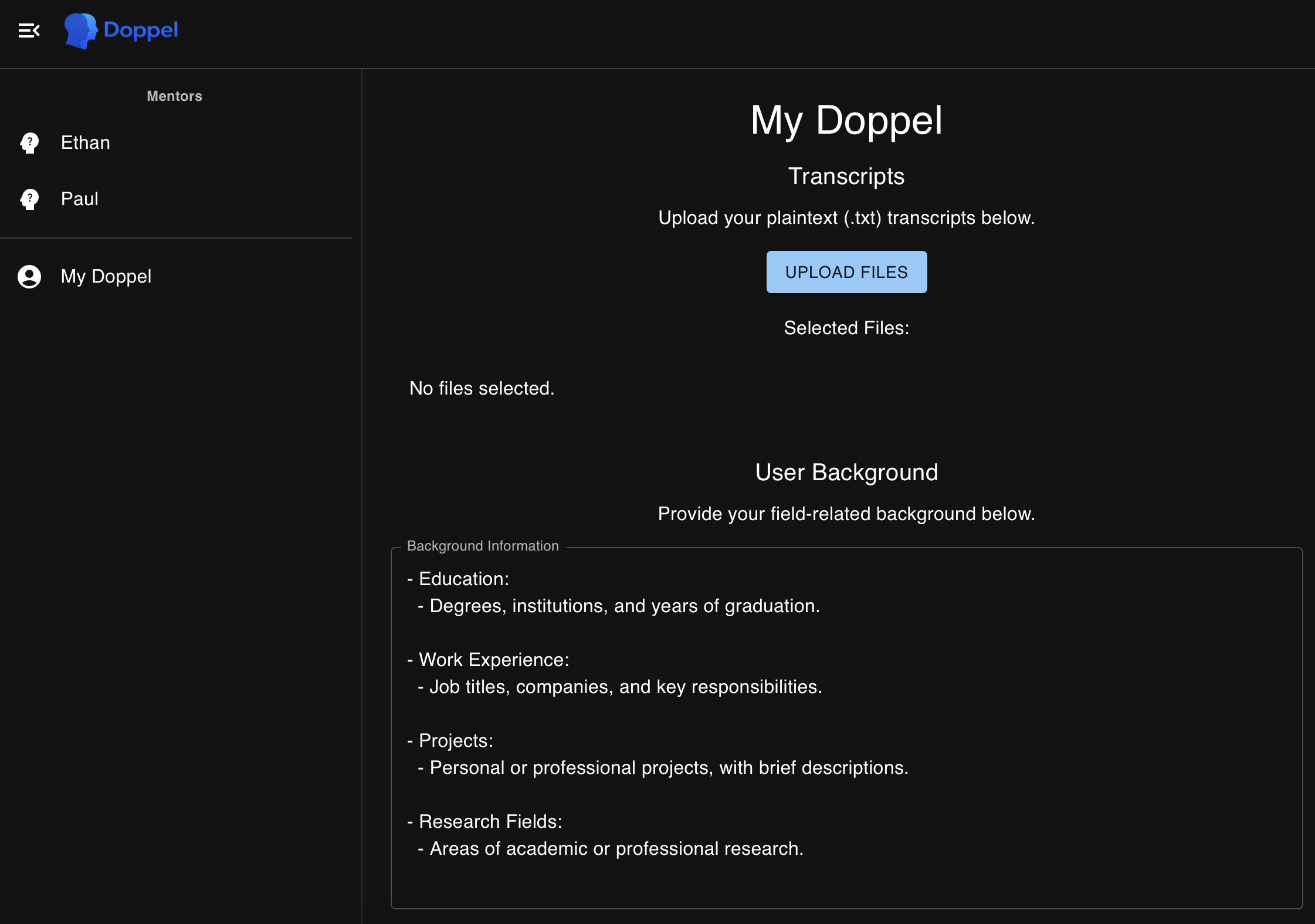Place cursor on the Work Experience line
The image size is (1315, 924).
pyautogui.click(x=493, y=660)
